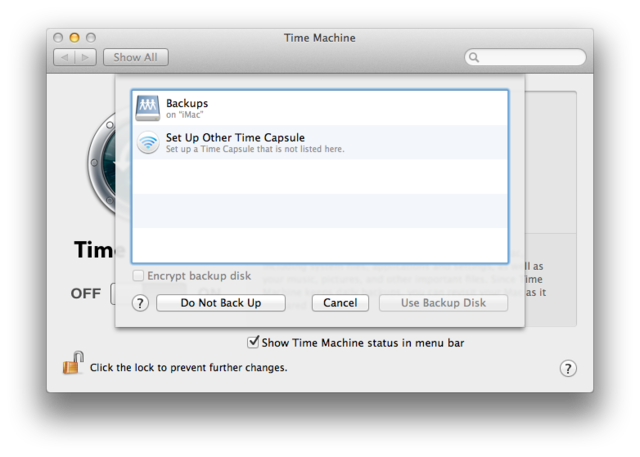Click the open padlock icon
This screenshot has width=640, height=457.
[x=73, y=362]
